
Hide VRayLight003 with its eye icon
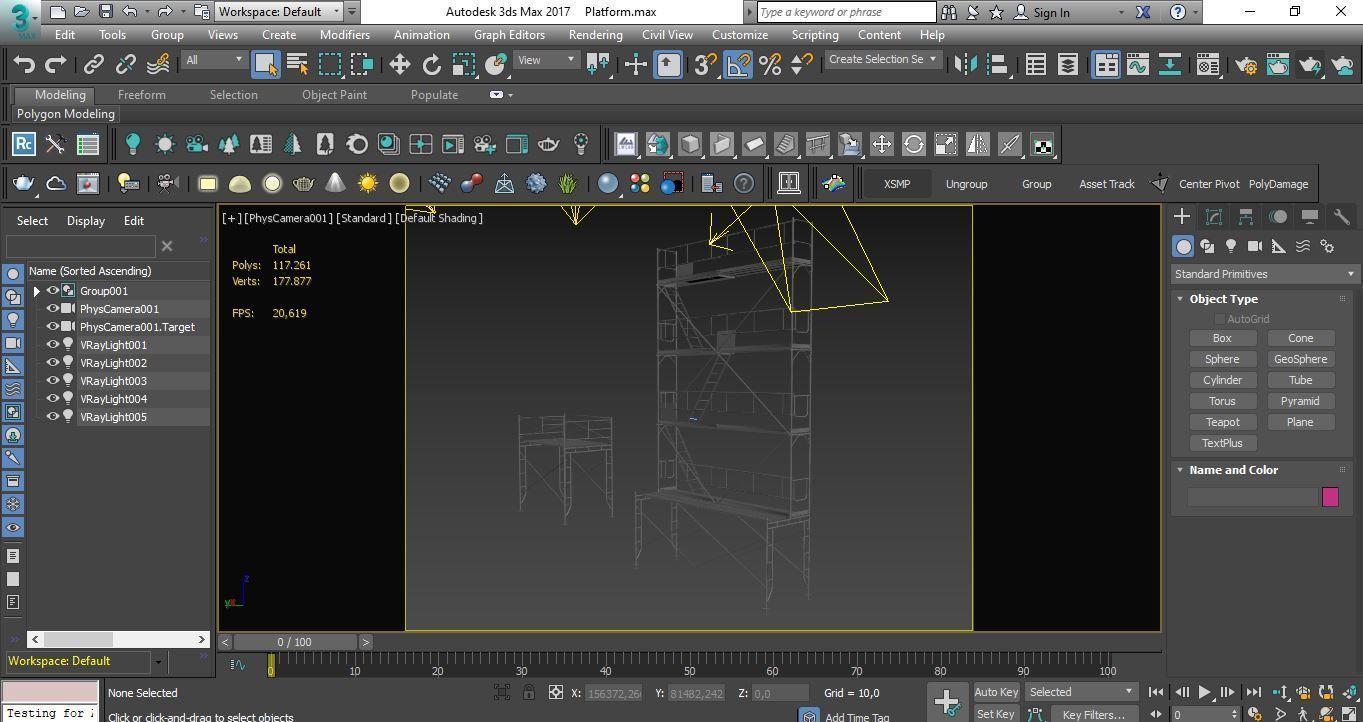point(53,381)
